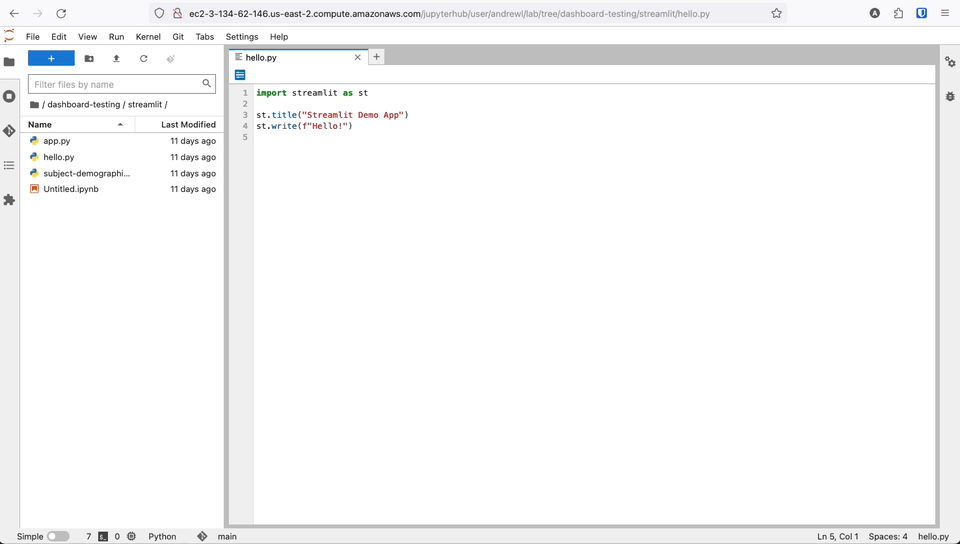Screen dimensions: 960x544
Task: Open the Extension Manager puzzle icon
Action: (x=9, y=200)
